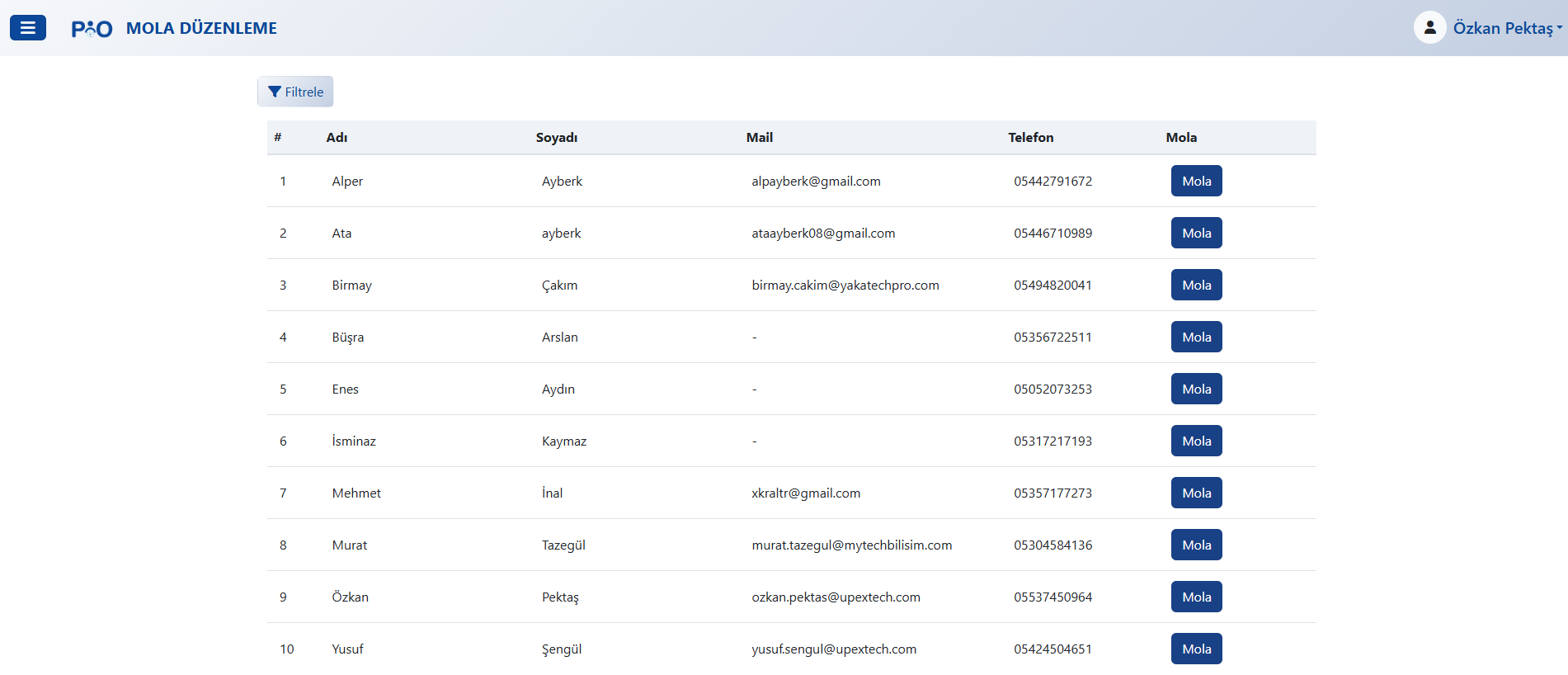Click Mola in Özkan Pektaş's row
The image size is (1568, 675).
(1196, 597)
